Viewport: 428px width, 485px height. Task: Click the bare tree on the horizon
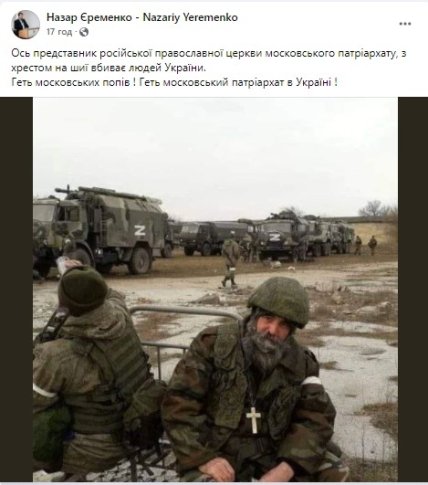(x=373, y=209)
